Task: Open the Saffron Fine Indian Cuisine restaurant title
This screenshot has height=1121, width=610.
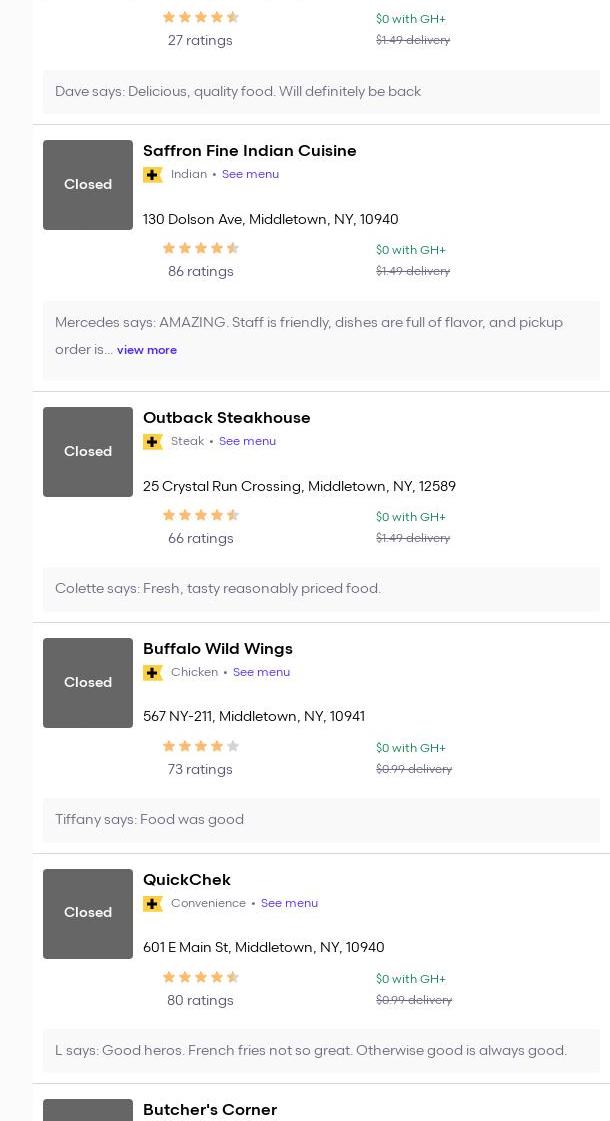Action: [x=249, y=151]
